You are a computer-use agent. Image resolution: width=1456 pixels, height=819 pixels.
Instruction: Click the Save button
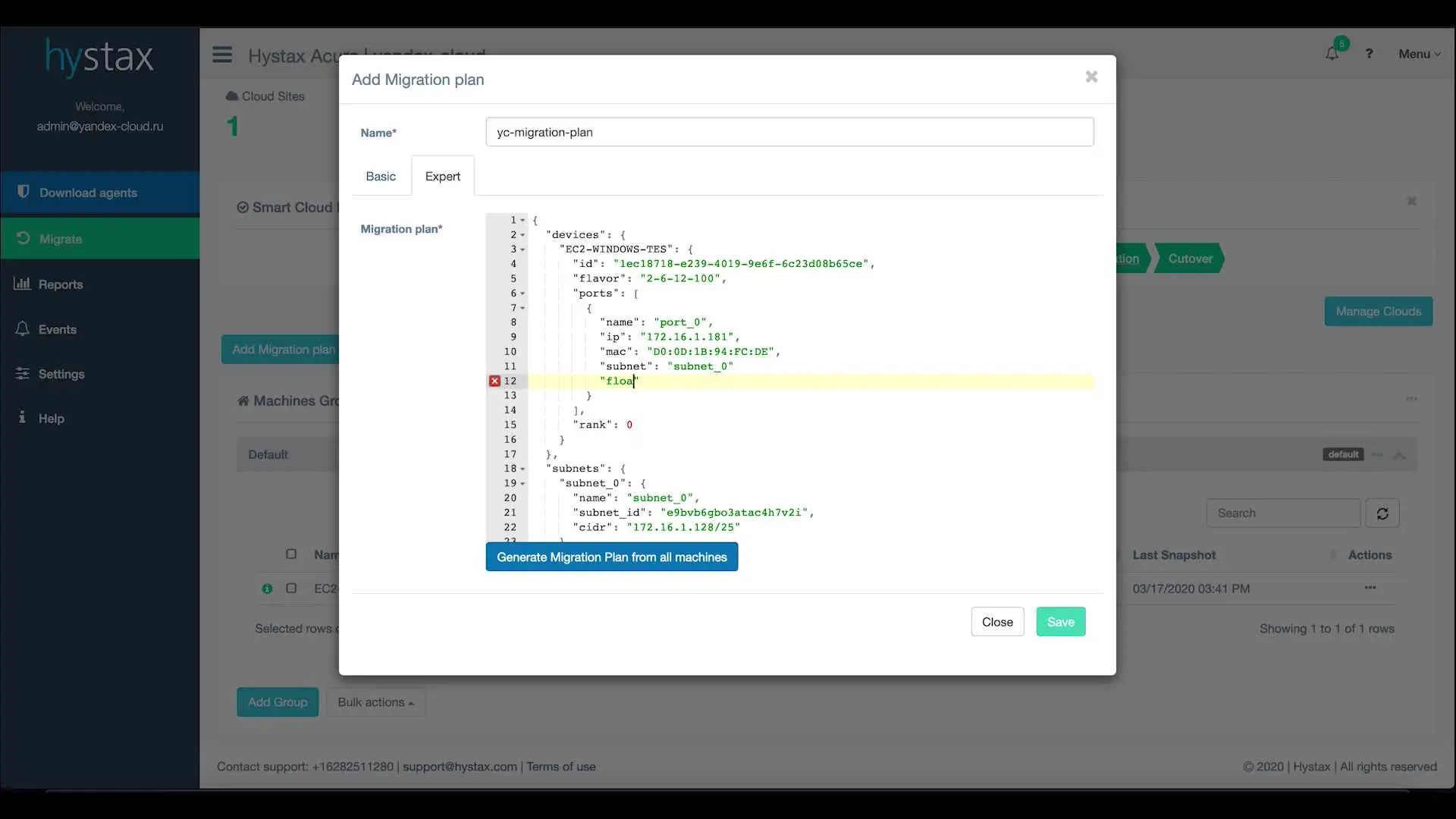(x=1060, y=622)
